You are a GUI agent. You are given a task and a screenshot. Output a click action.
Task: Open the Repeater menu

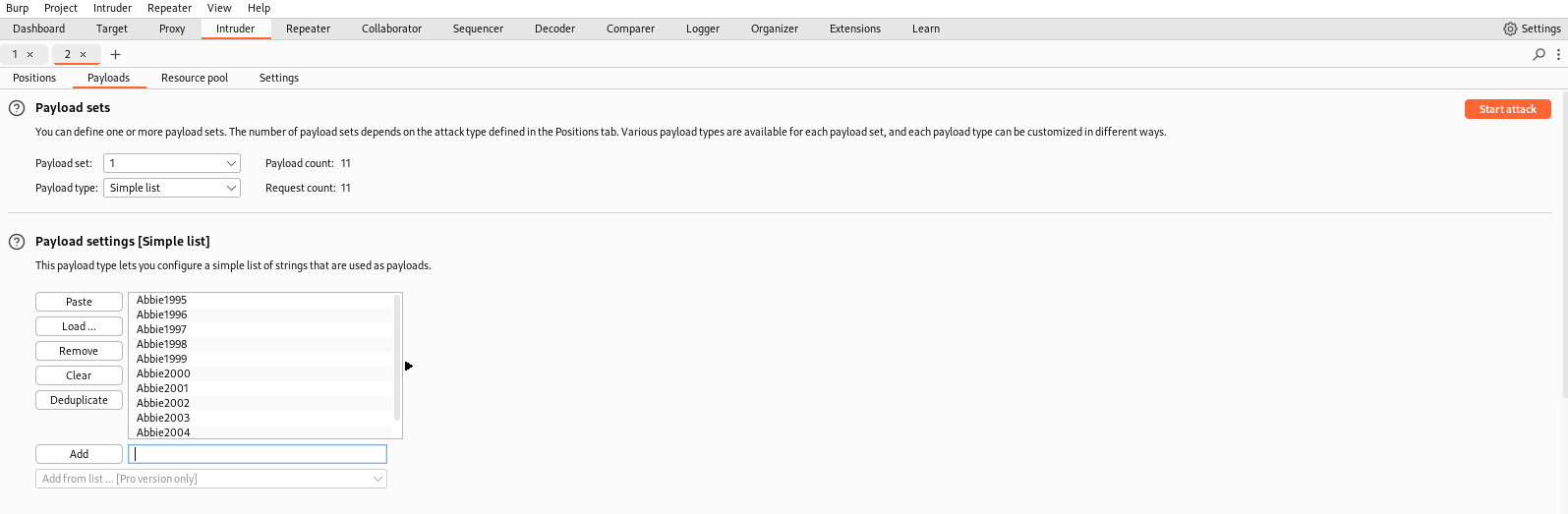point(169,8)
